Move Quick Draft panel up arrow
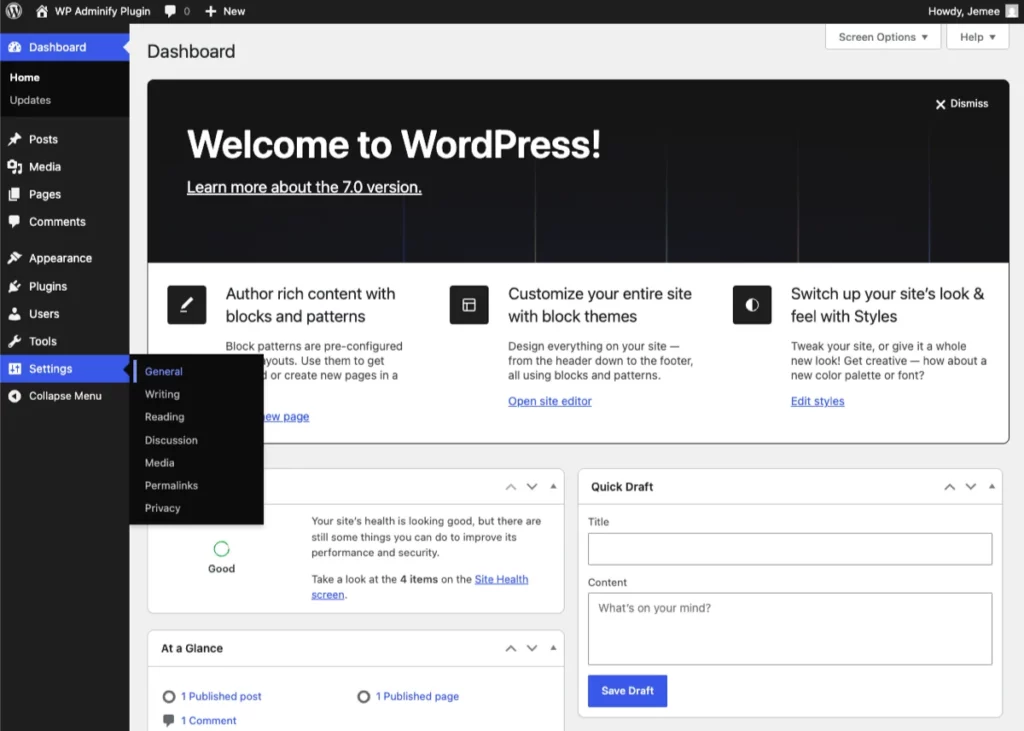1024x731 pixels. (950, 487)
